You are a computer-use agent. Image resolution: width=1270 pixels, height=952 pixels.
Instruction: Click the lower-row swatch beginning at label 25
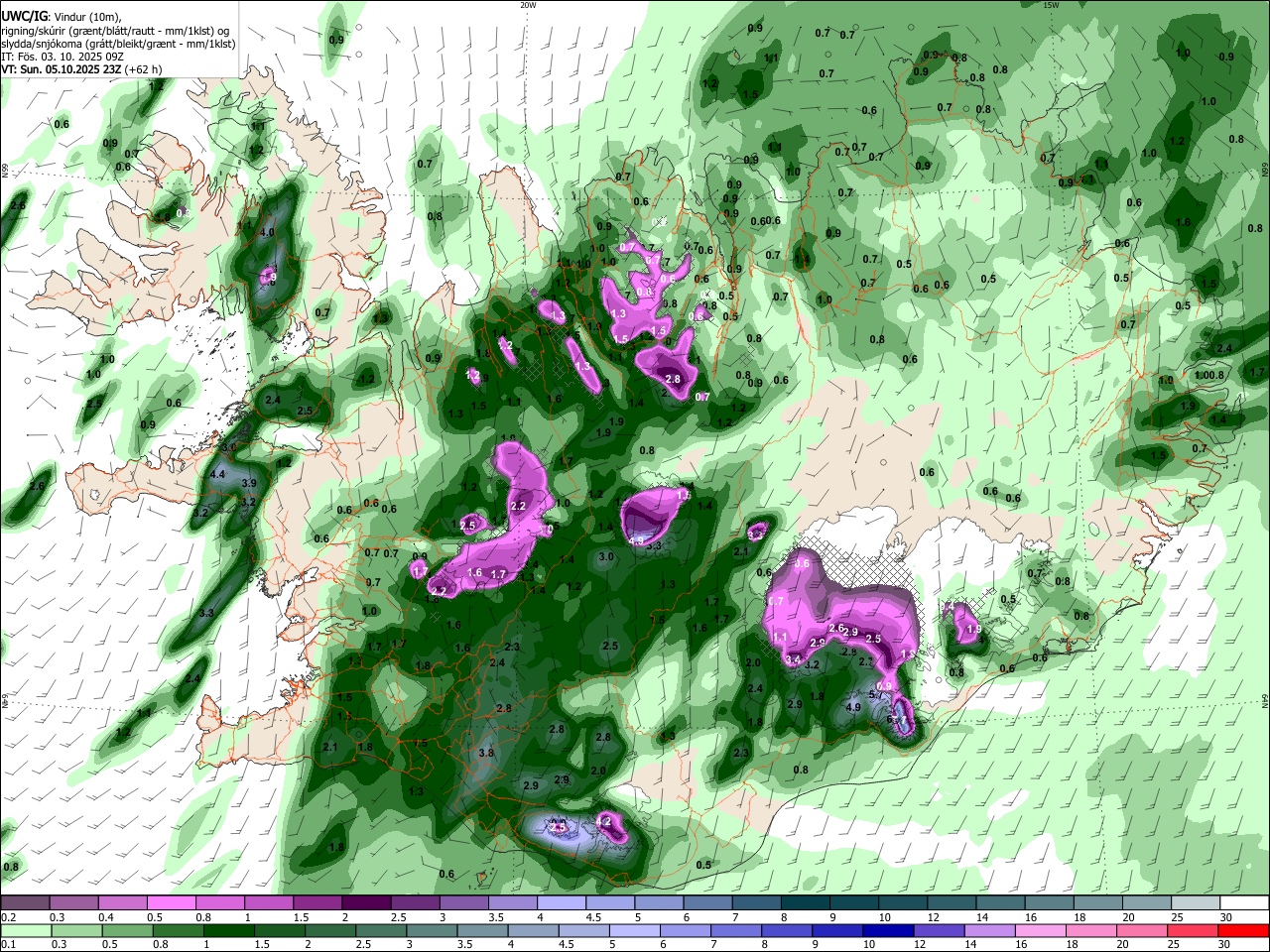[x=1192, y=930]
